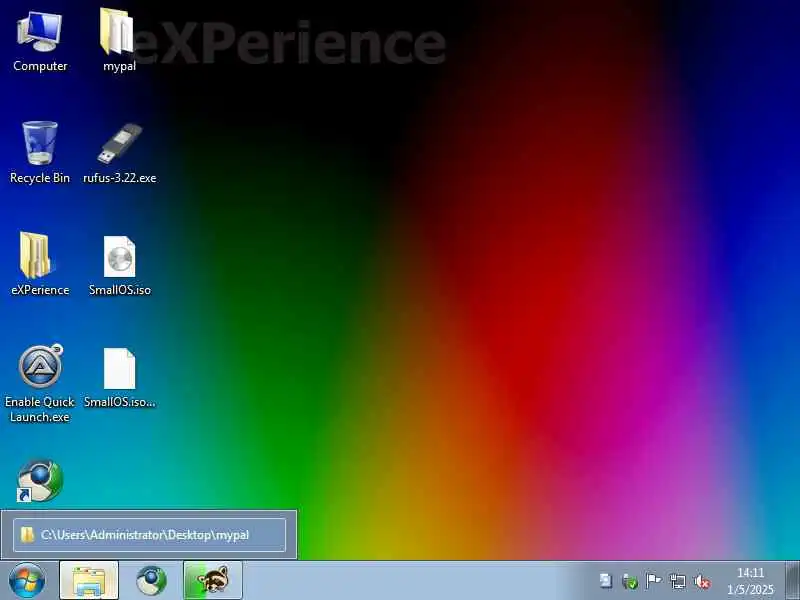Viewport: 800px width, 600px height.
Task: Click the 'Computer' label text
Action: pos(40,66)
